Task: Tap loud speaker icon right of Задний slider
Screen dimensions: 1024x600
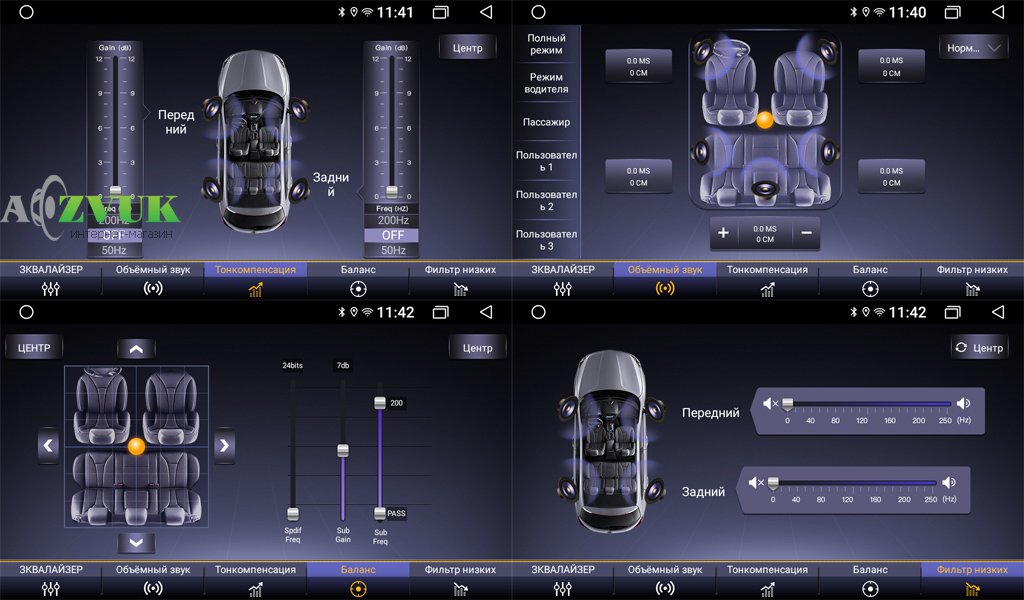Action: point(949,482)
